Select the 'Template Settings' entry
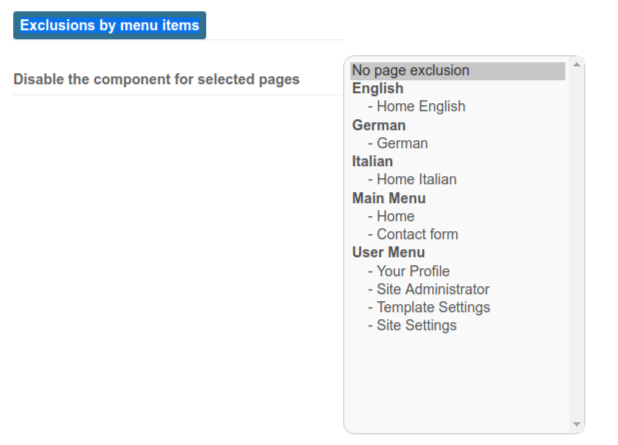This screenshot has height=445, width=618. pos(457,307)
